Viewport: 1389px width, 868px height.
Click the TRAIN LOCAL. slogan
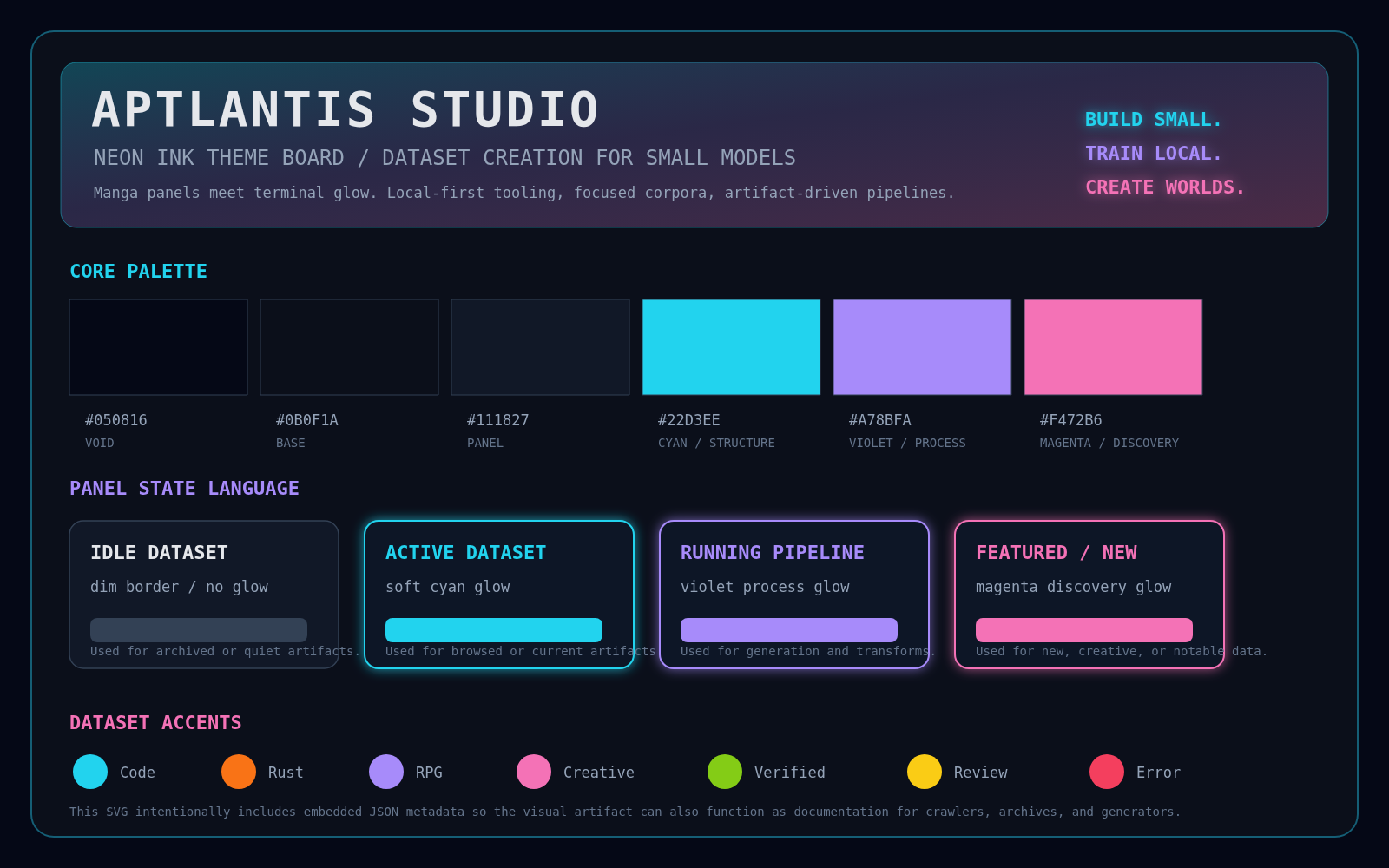[x=1154, y=154]
